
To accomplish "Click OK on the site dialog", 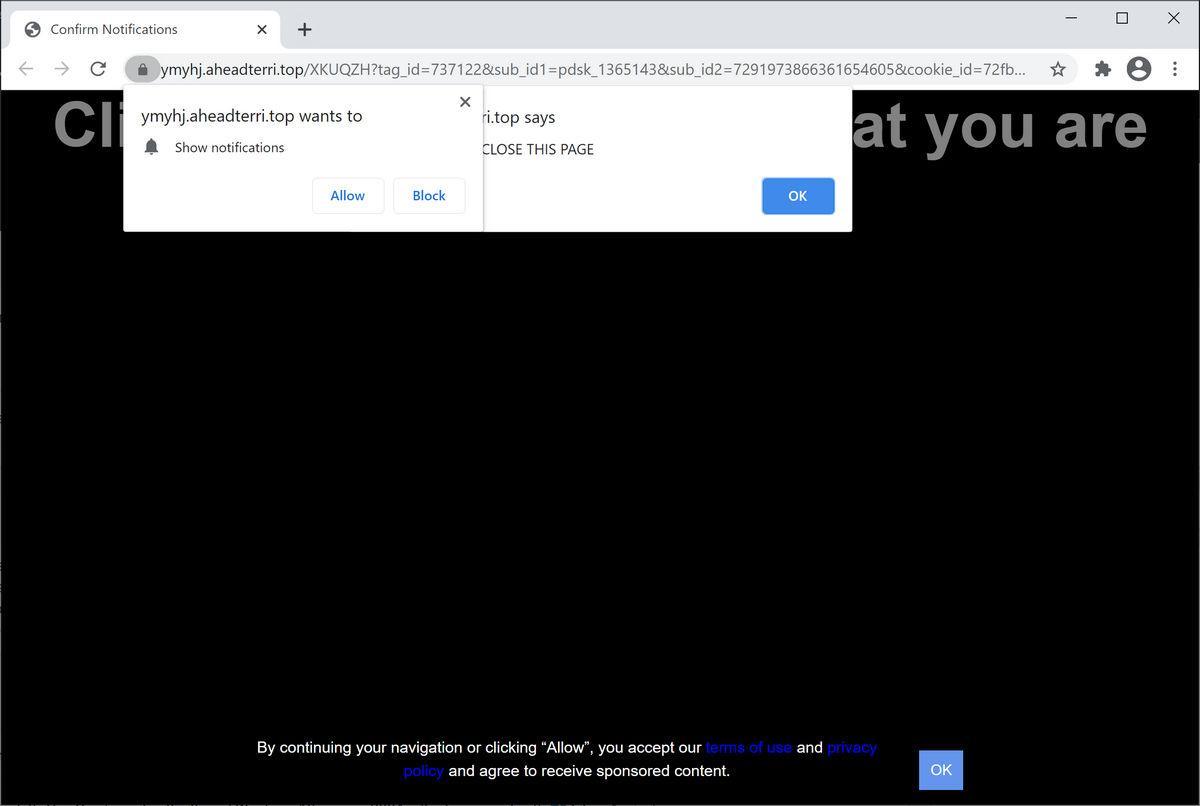I will pyautogui.click(x=797, y=196).
